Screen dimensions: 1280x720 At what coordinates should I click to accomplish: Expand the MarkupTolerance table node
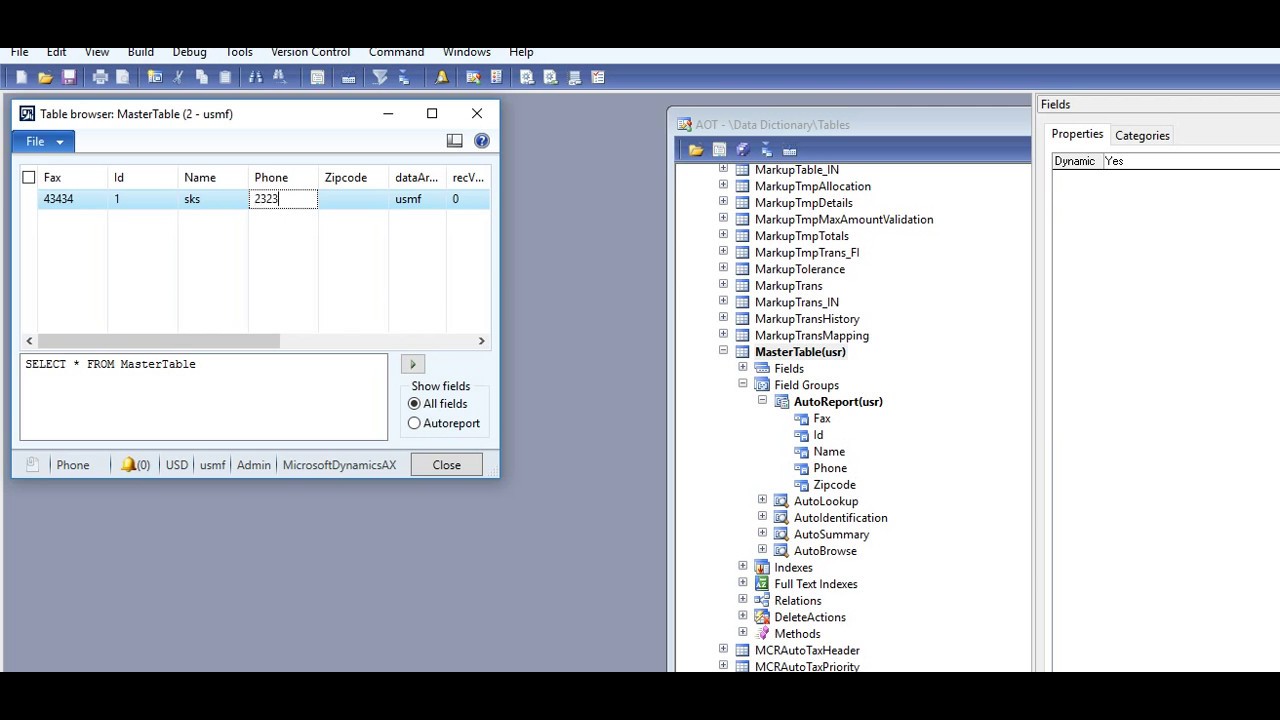coord(723,269)
